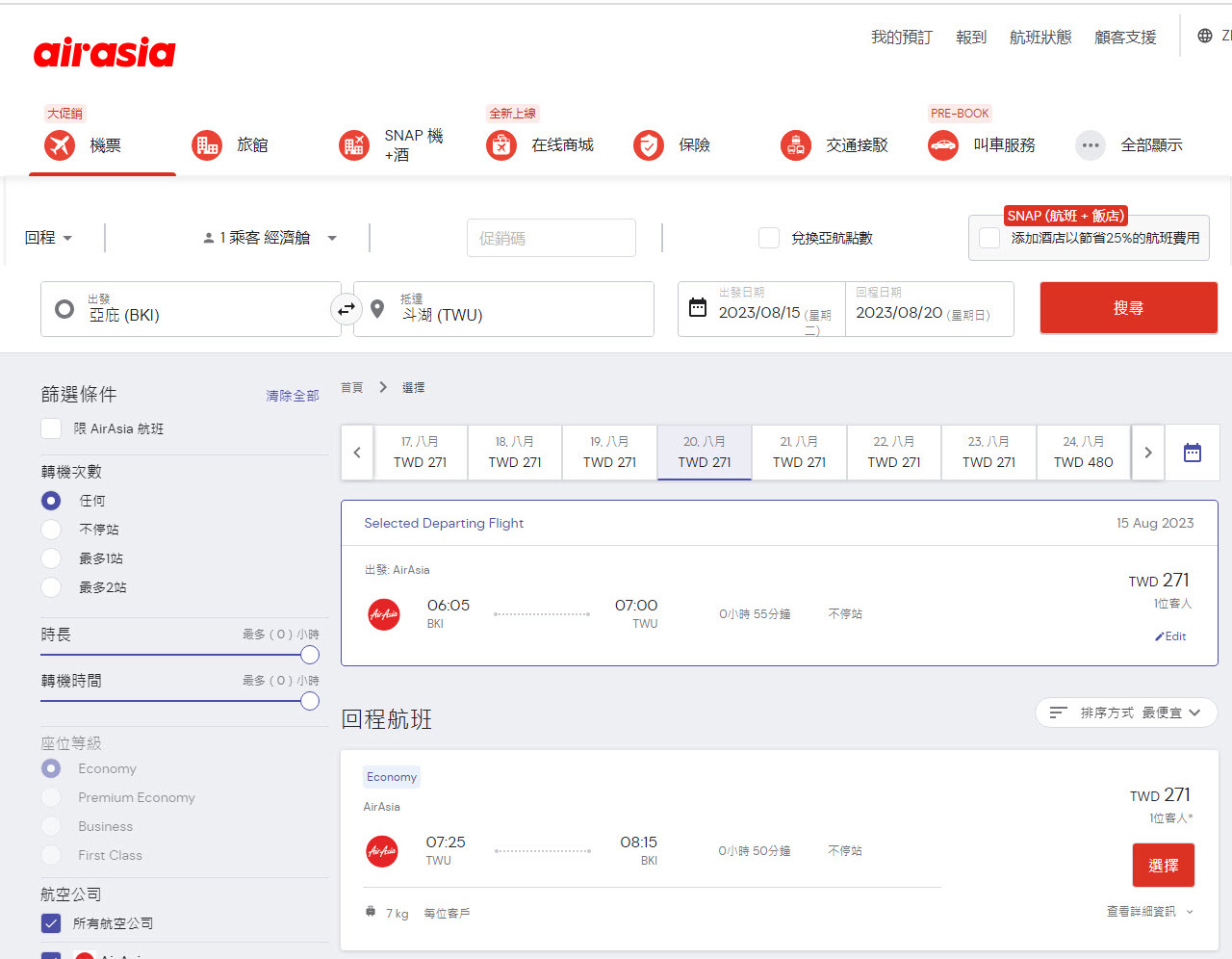Tick the redeem AirAsia points checkbox

(x=769, y=238)
